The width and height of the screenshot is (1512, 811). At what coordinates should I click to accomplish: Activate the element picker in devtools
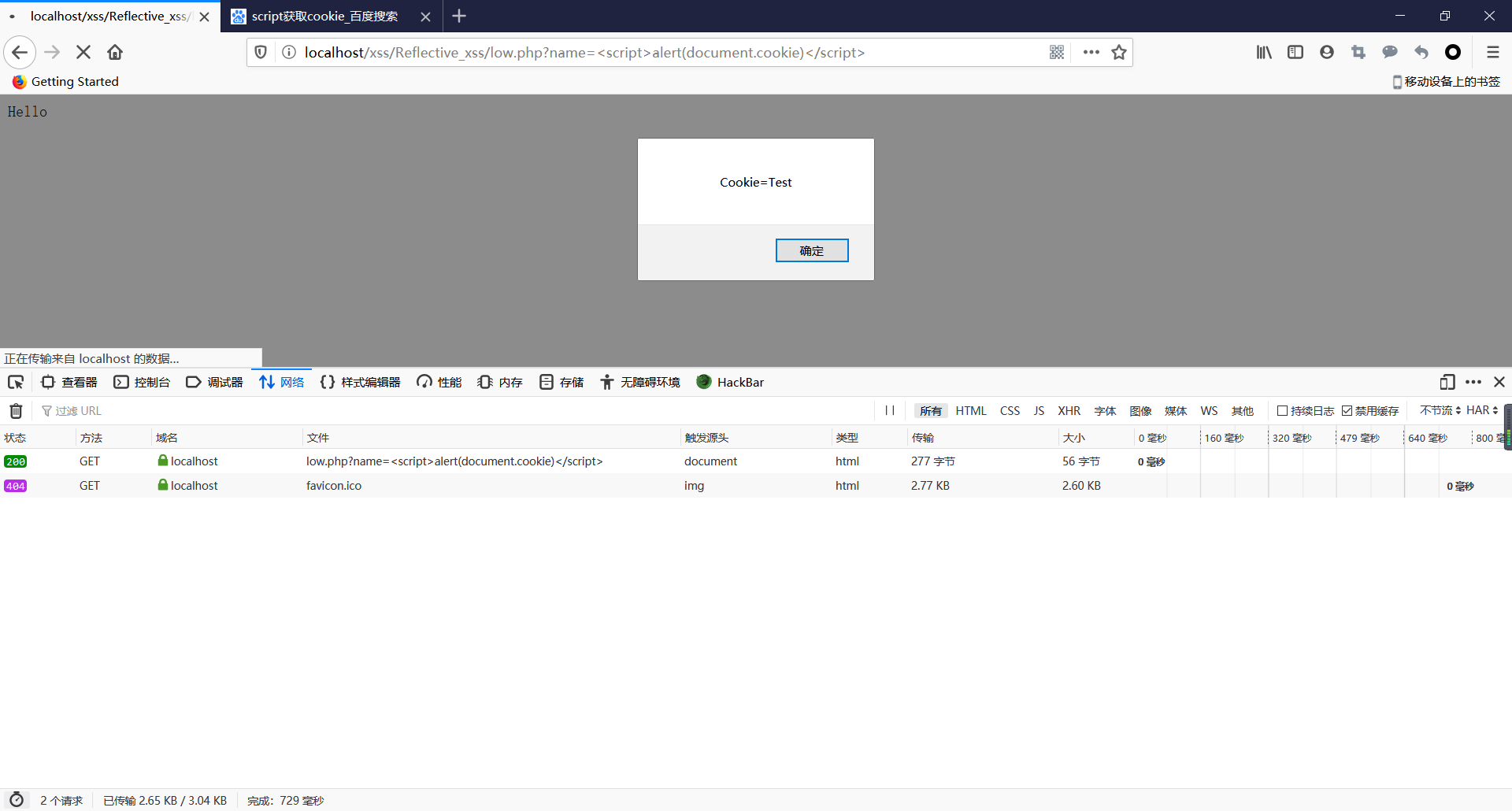tap(16, 383)
